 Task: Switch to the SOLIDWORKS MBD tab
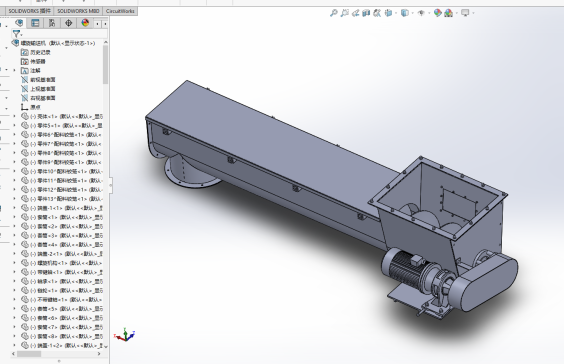78,11
